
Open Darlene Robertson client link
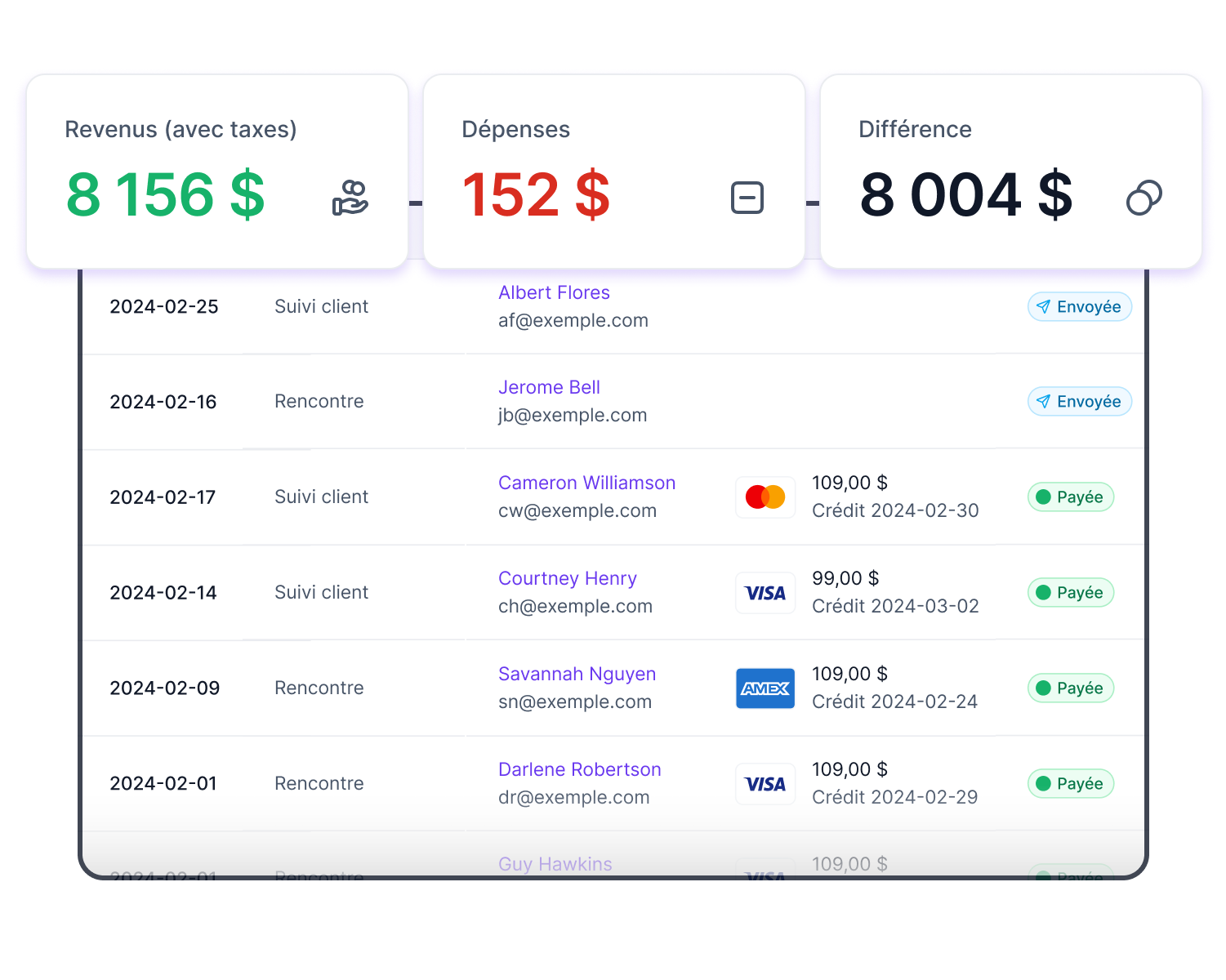click(579, 769)
